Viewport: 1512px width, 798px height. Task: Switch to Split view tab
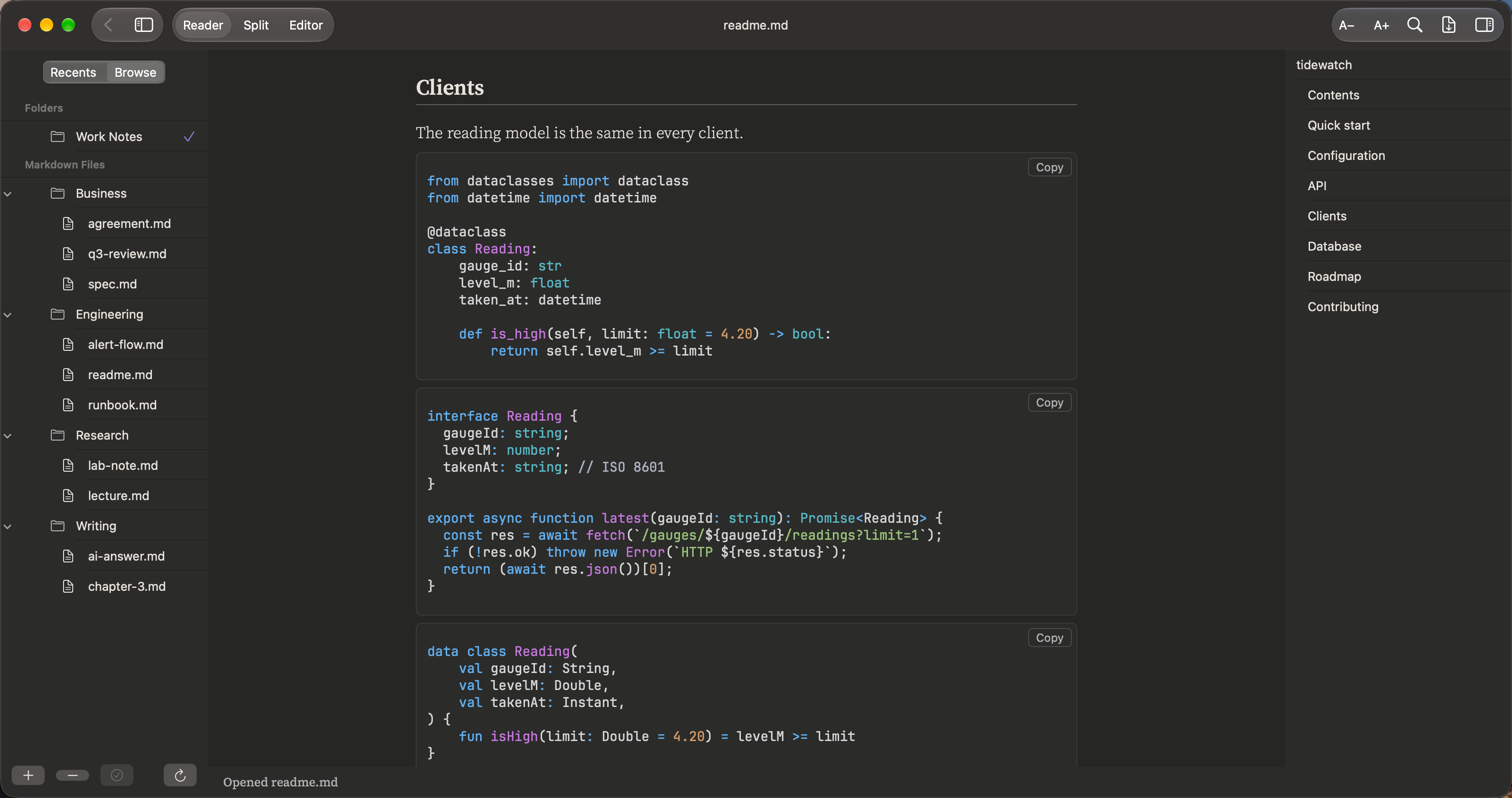(x=256, y=25)
